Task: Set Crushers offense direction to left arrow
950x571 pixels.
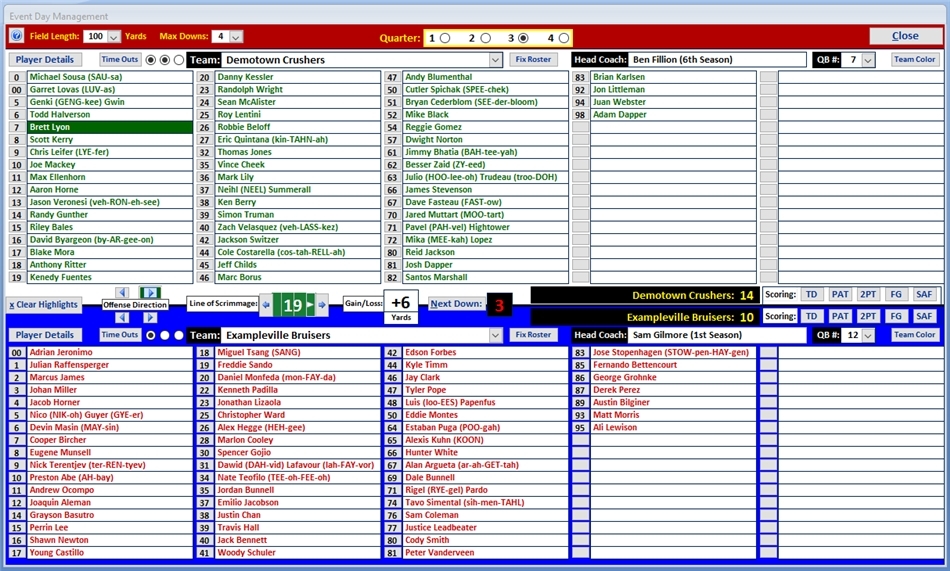Action: point(122,292)
